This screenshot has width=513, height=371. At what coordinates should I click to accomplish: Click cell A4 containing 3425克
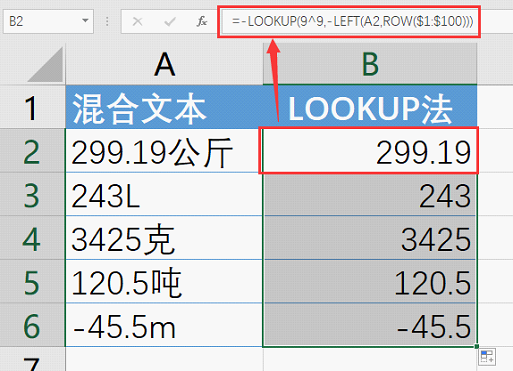(164, 238)
